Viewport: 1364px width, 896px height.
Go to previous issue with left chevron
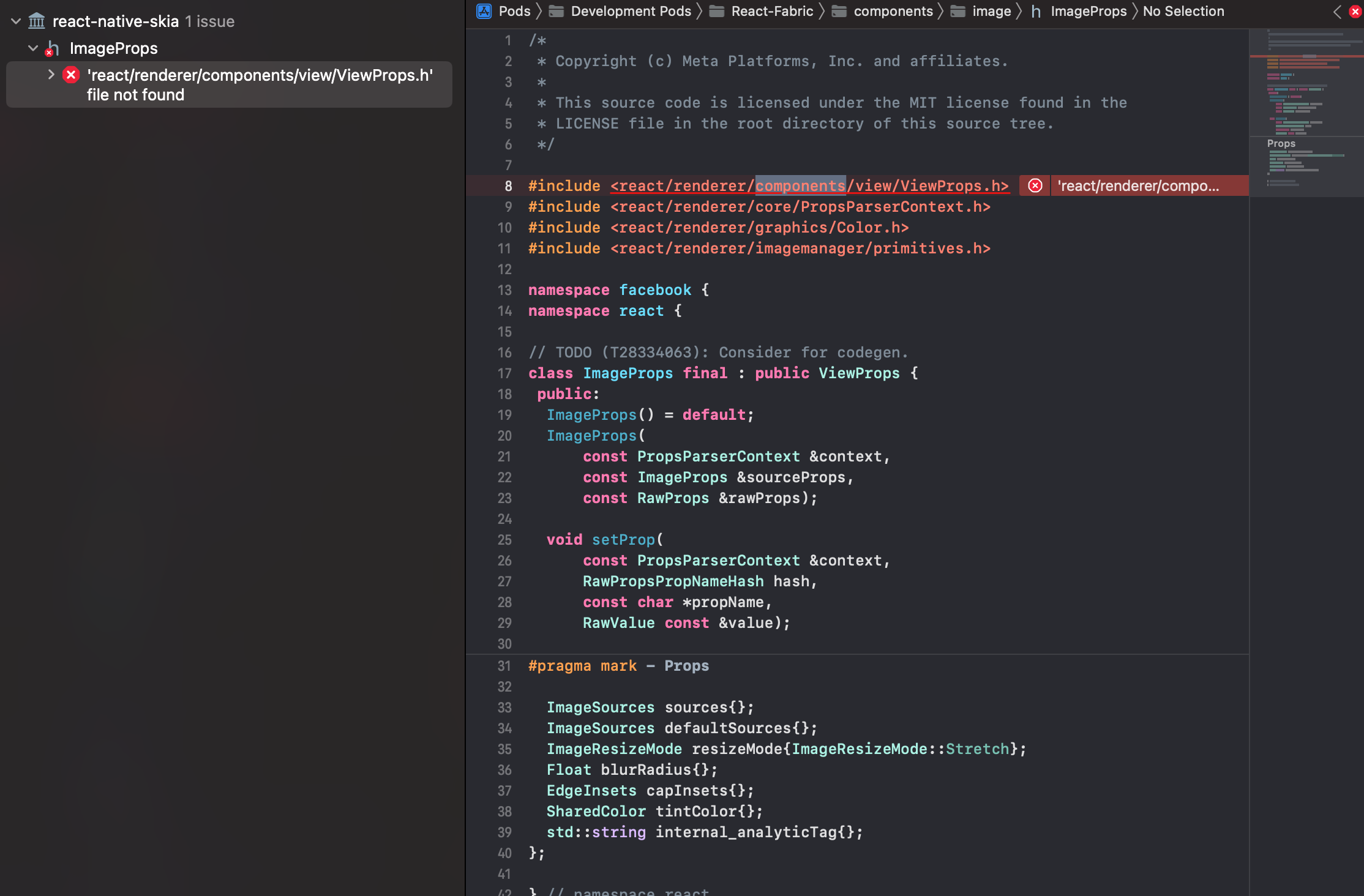(1337, 12)
